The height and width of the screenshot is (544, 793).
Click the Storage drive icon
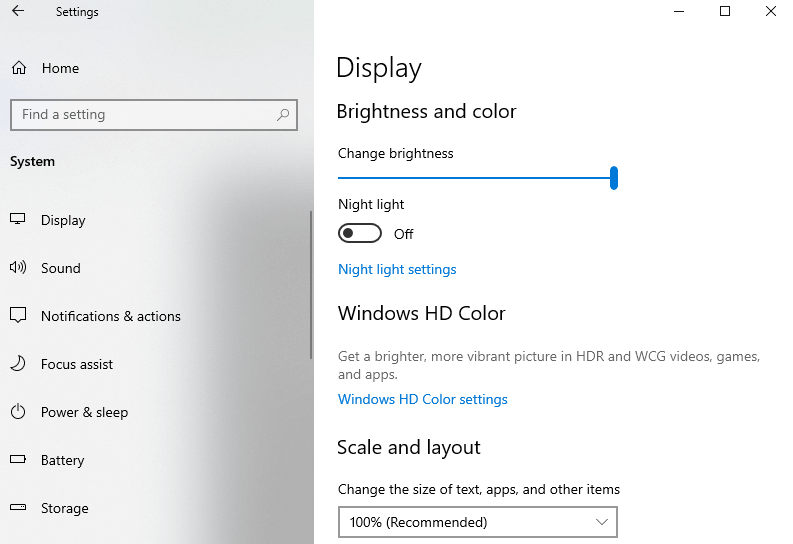[18, 507]
